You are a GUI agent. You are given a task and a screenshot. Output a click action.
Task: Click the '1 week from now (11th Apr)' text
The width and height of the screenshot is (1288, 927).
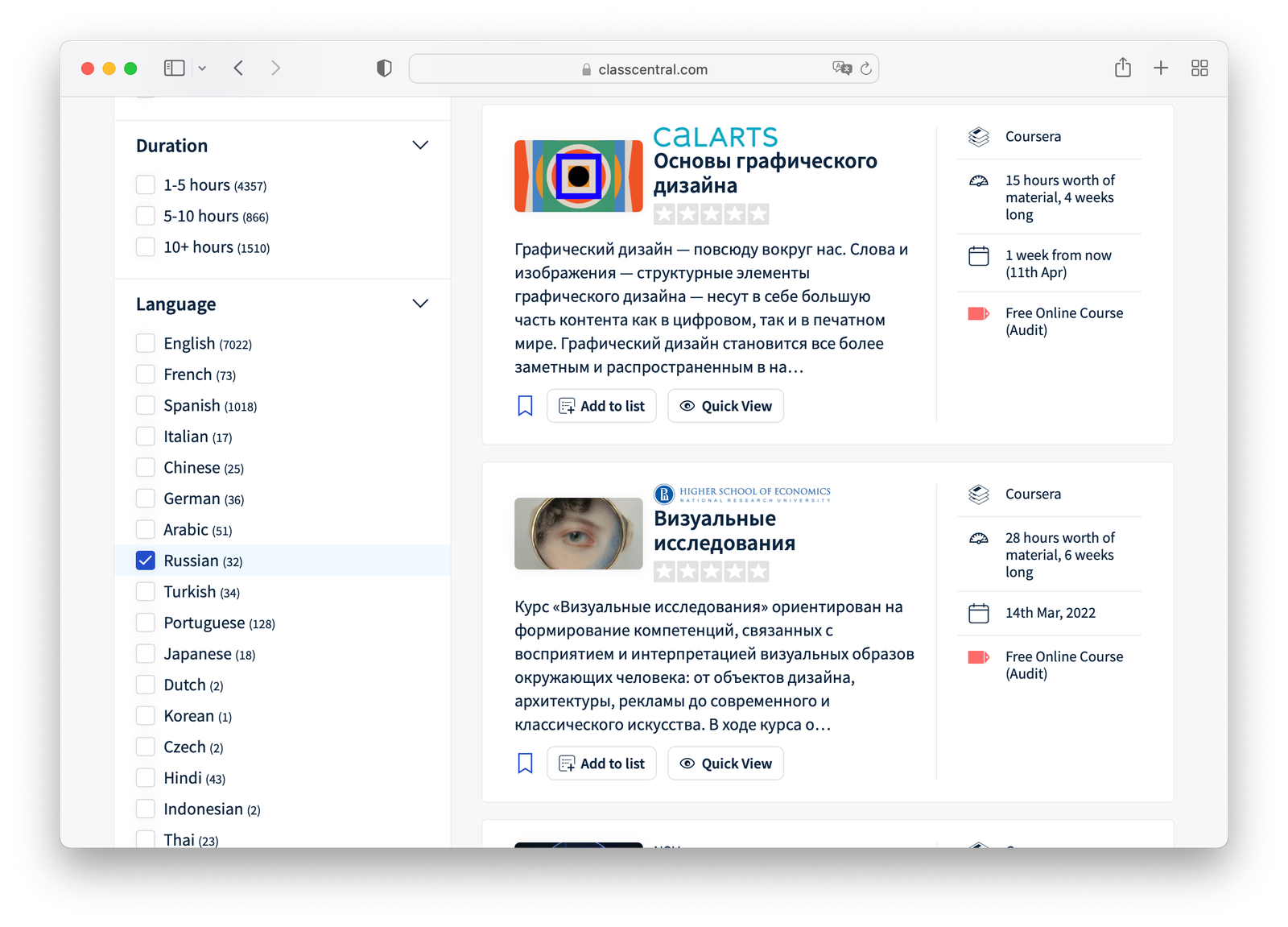coord(1059,263)
